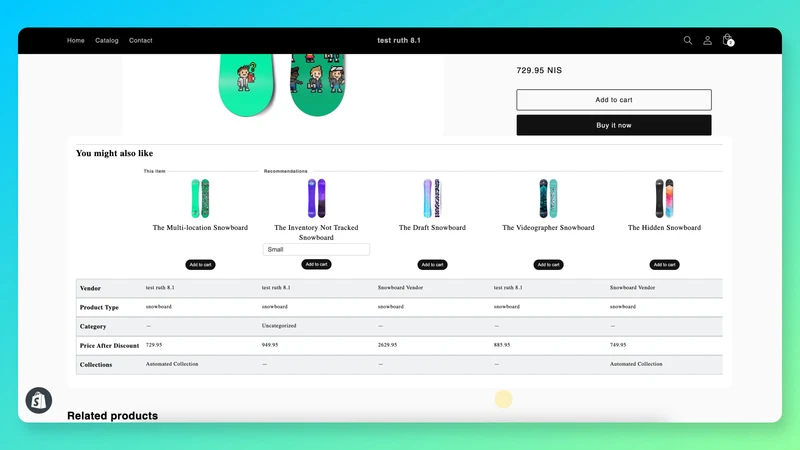
Task: Click the Buy it now button
Action: tap(614, 125)
